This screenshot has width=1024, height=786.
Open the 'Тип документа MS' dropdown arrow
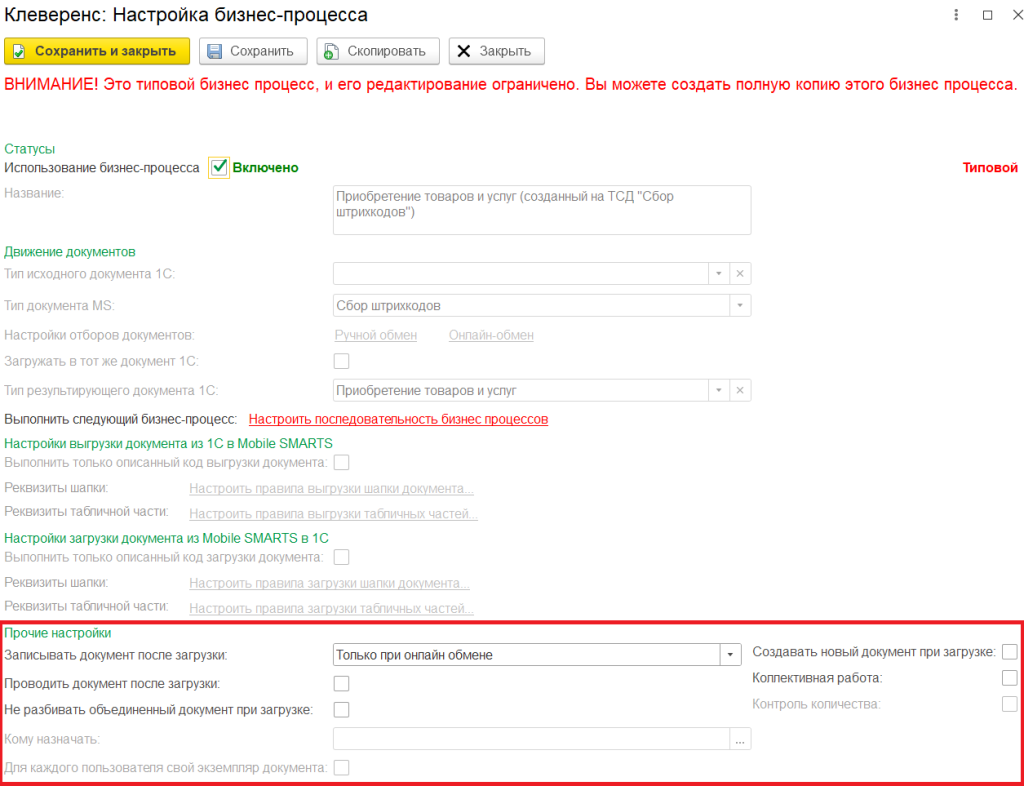740,305
